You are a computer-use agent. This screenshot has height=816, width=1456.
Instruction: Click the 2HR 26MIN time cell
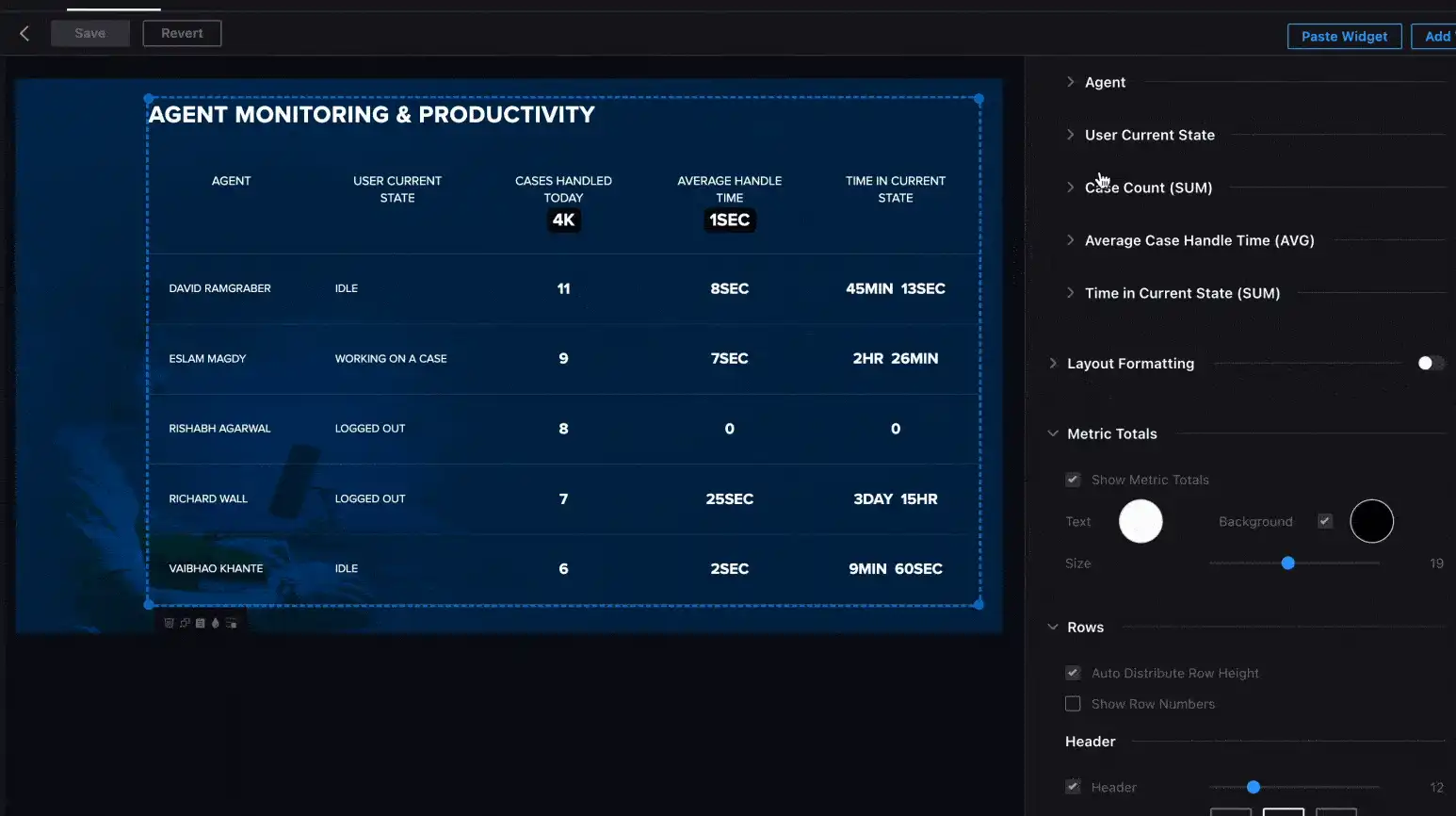pyautogui.click(x=896, y=359)
